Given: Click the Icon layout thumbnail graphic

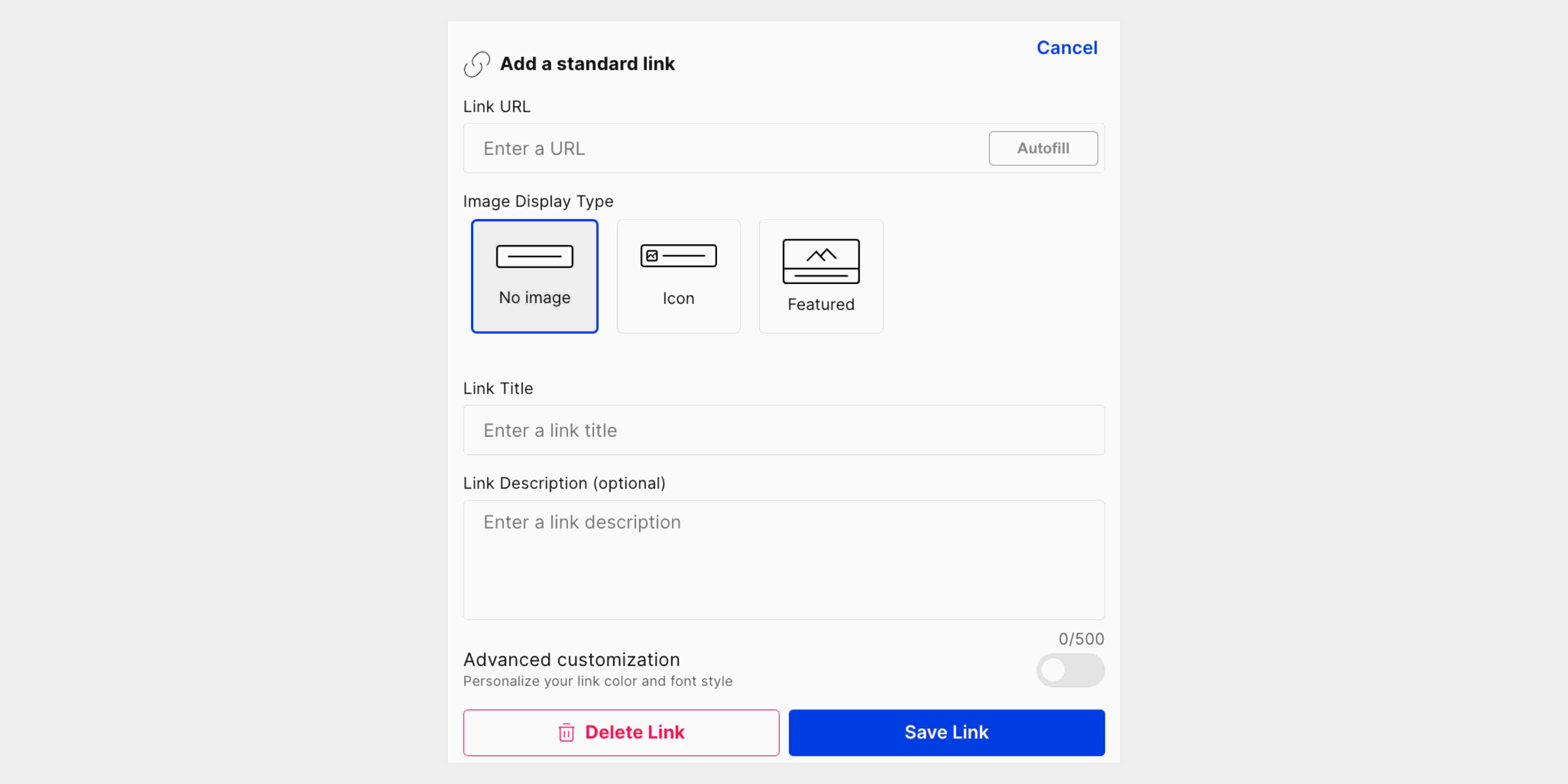Looking at the screenshot, I should pos(678,256).
